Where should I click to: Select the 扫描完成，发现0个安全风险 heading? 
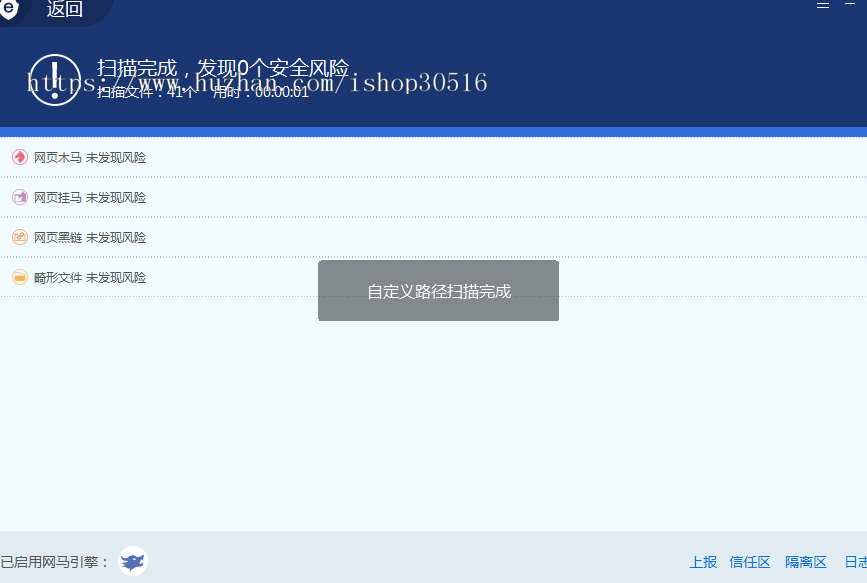223,68
